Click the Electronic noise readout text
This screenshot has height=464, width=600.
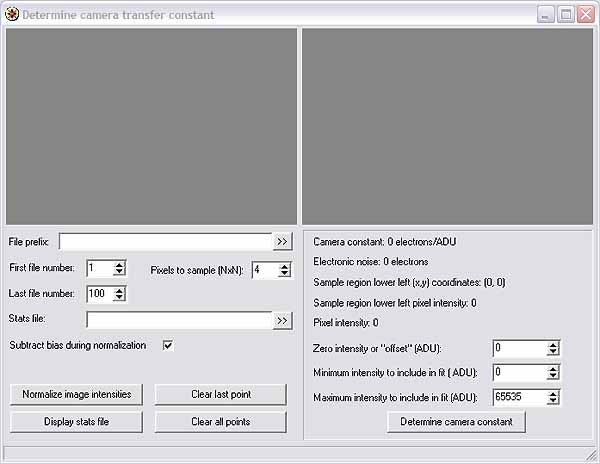click(370, 262)
